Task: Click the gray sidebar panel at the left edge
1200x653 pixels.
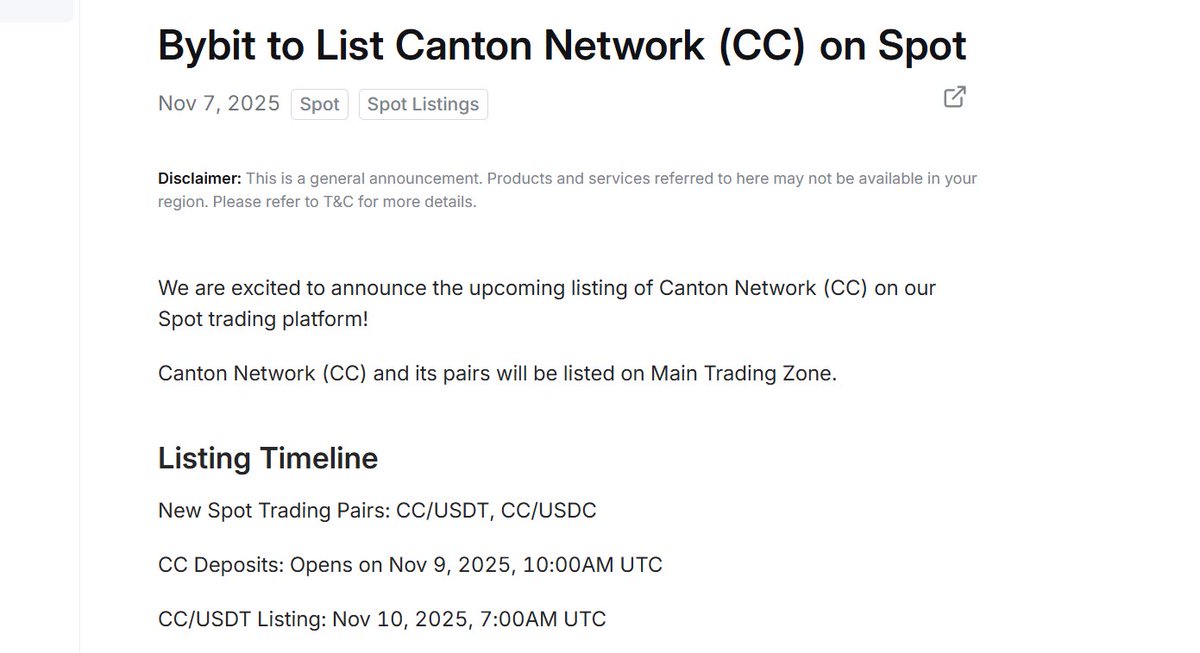Action: click(x=36, y=10)
